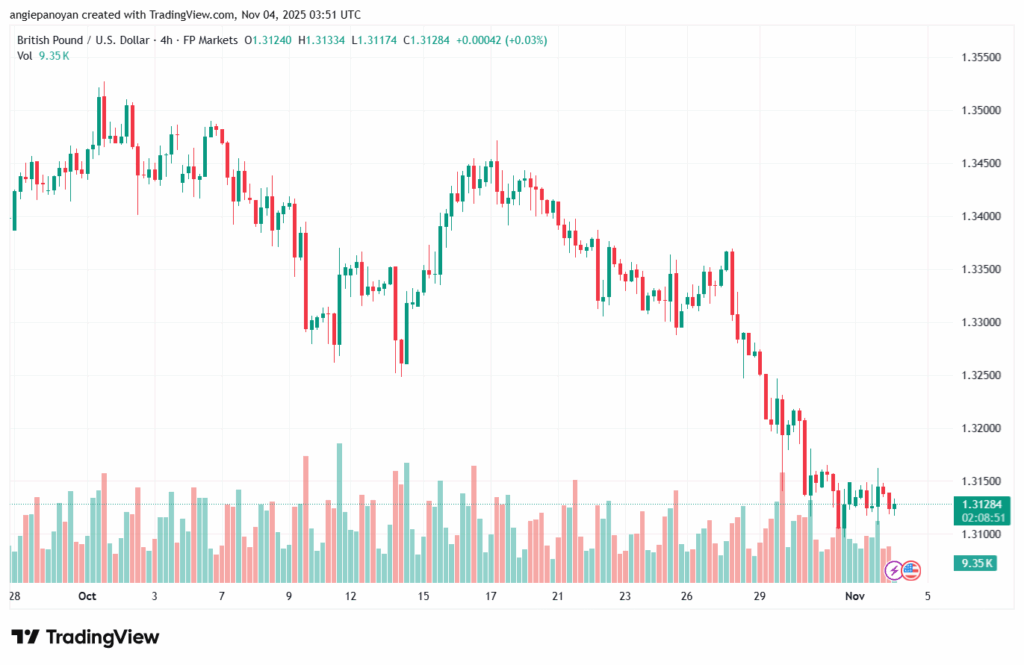
Task: Click the Vol indicator label
Action: 25,56
